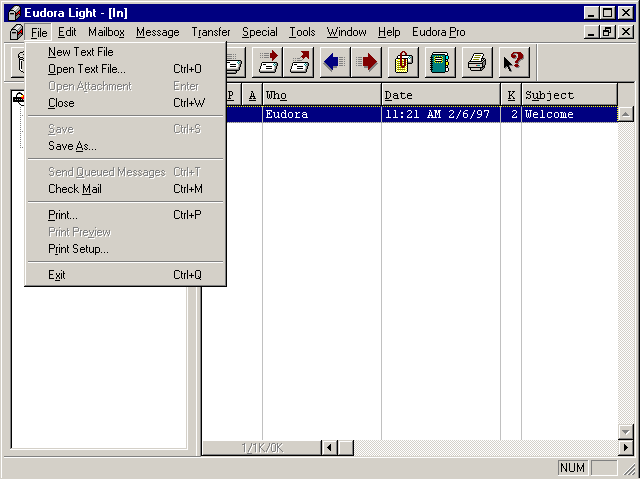Activate Context Help question-mark cursor icon

pos(514,62)
